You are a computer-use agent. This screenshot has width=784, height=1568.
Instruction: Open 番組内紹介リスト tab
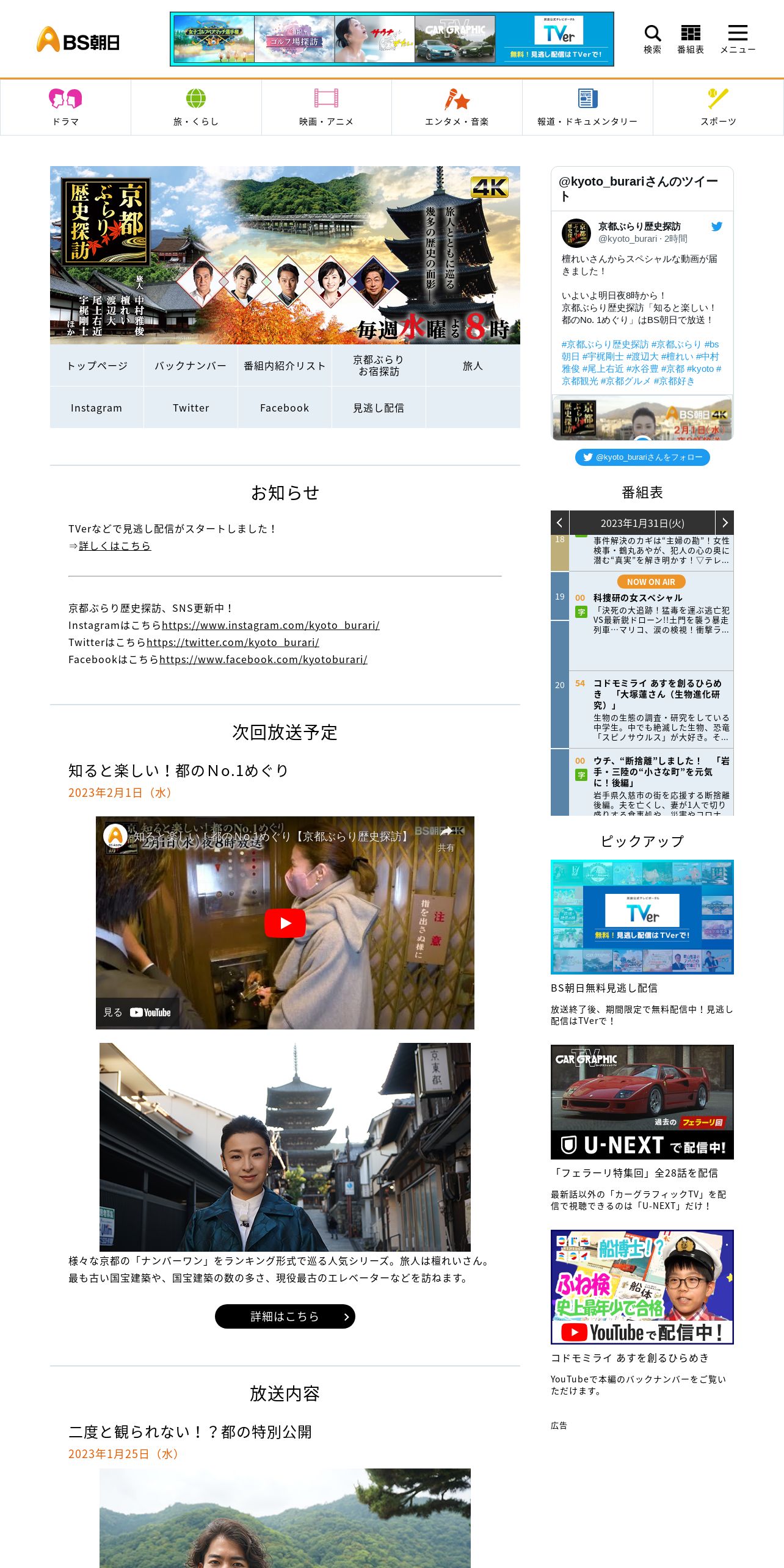[x=285, y=366]
